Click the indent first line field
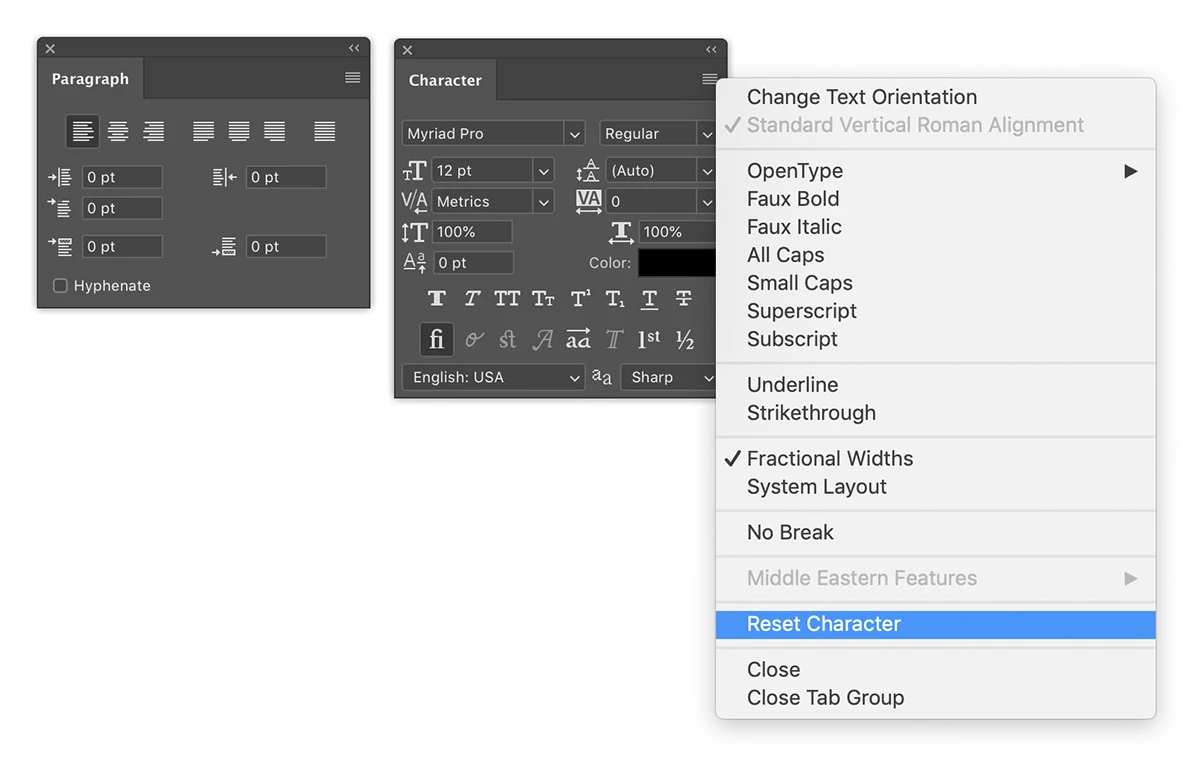 click(x=122, y=208)
